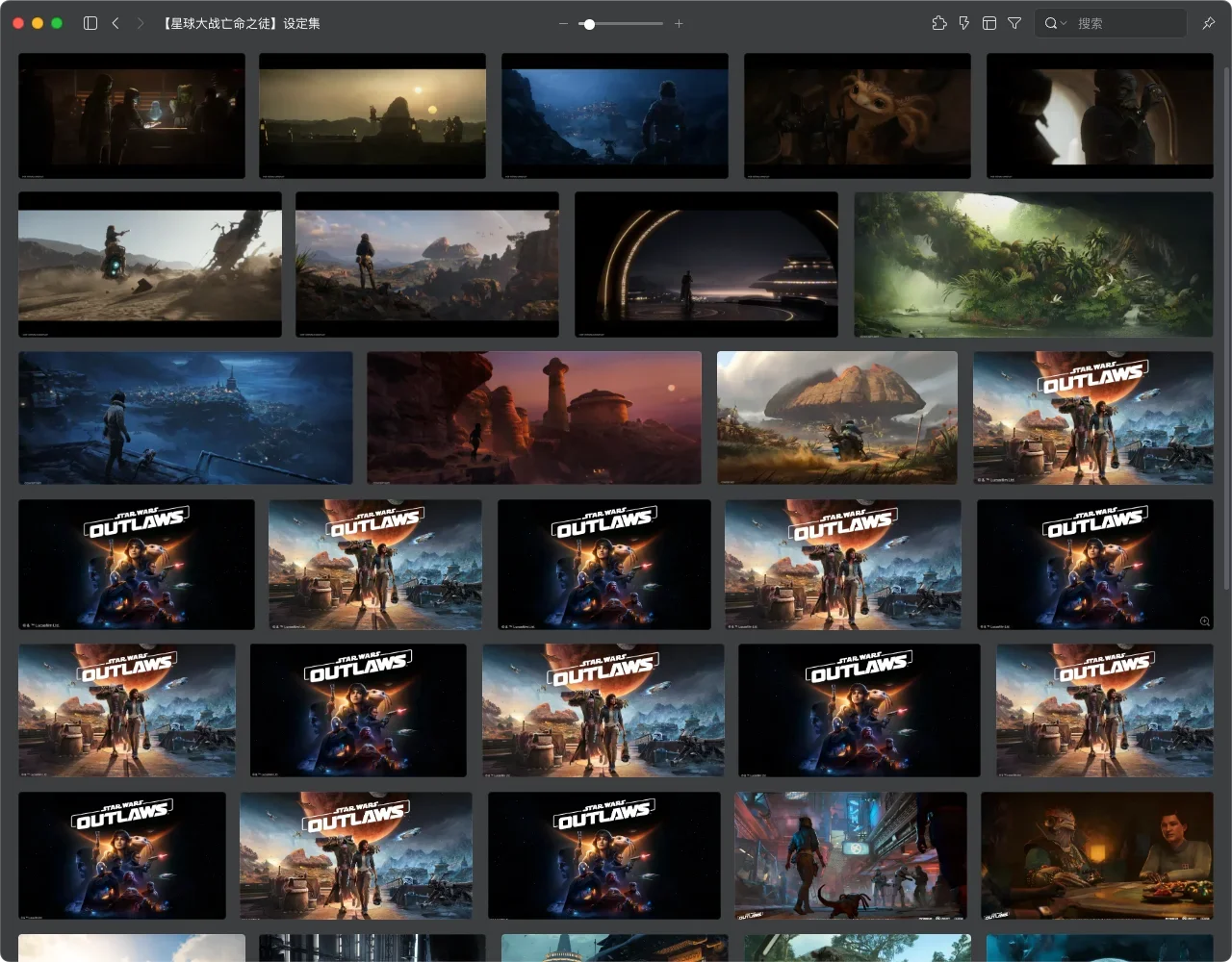
Task: Select the red canyon tower dusk thumbnail
Action: (x=534, y=418)
